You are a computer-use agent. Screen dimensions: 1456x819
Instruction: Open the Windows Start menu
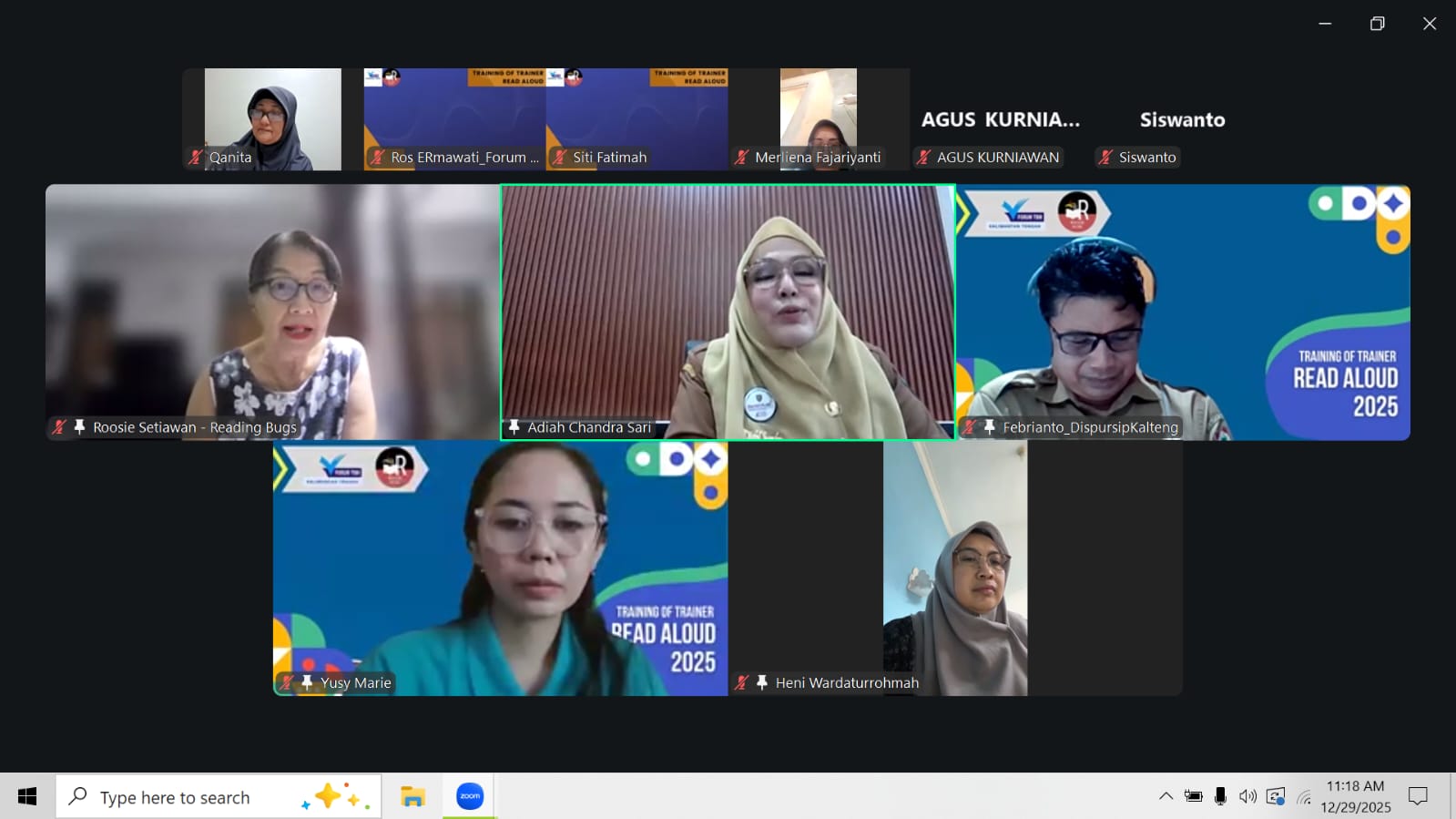pos(27,796)
